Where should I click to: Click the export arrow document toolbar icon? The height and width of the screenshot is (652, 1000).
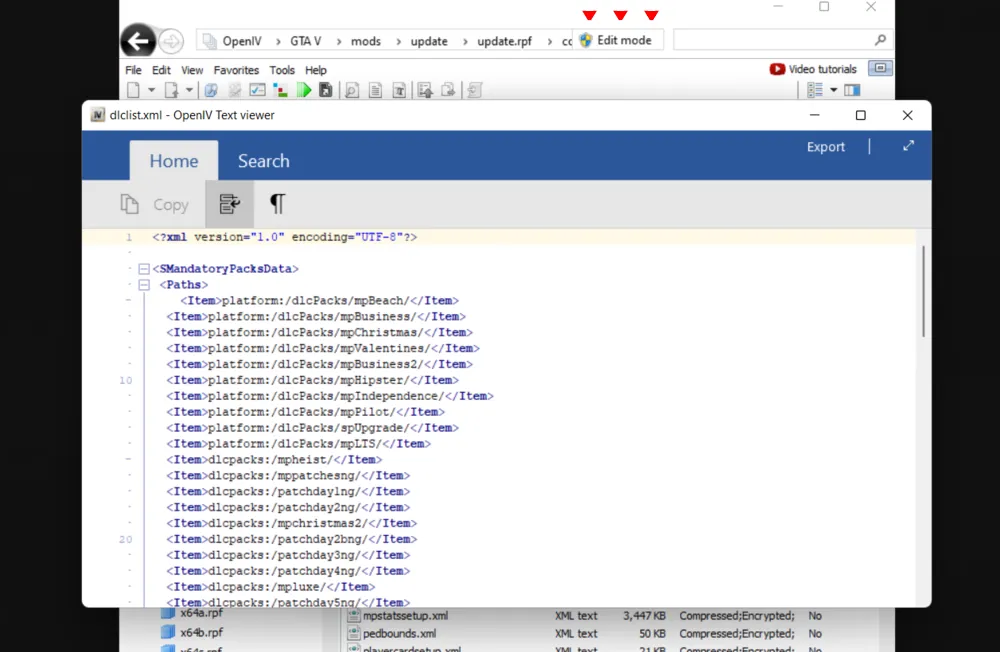tap(448, 90)
